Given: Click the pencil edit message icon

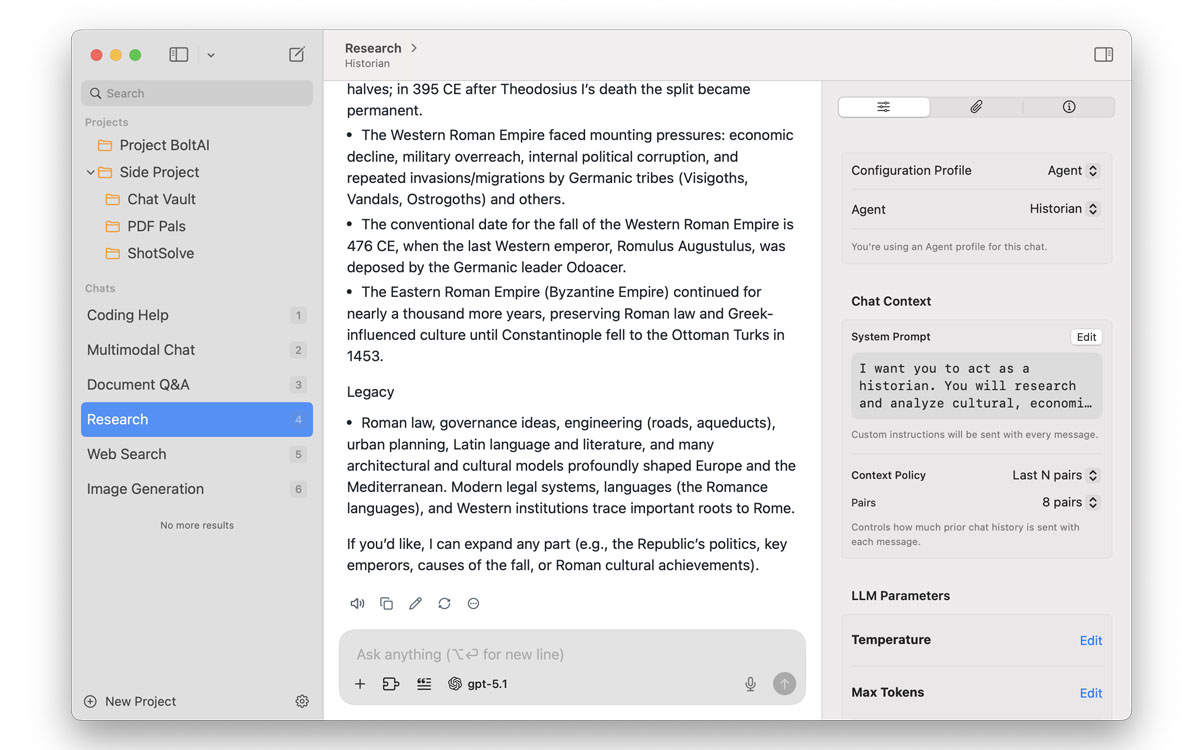Looking at the screenshot, I should pos(415,604).
